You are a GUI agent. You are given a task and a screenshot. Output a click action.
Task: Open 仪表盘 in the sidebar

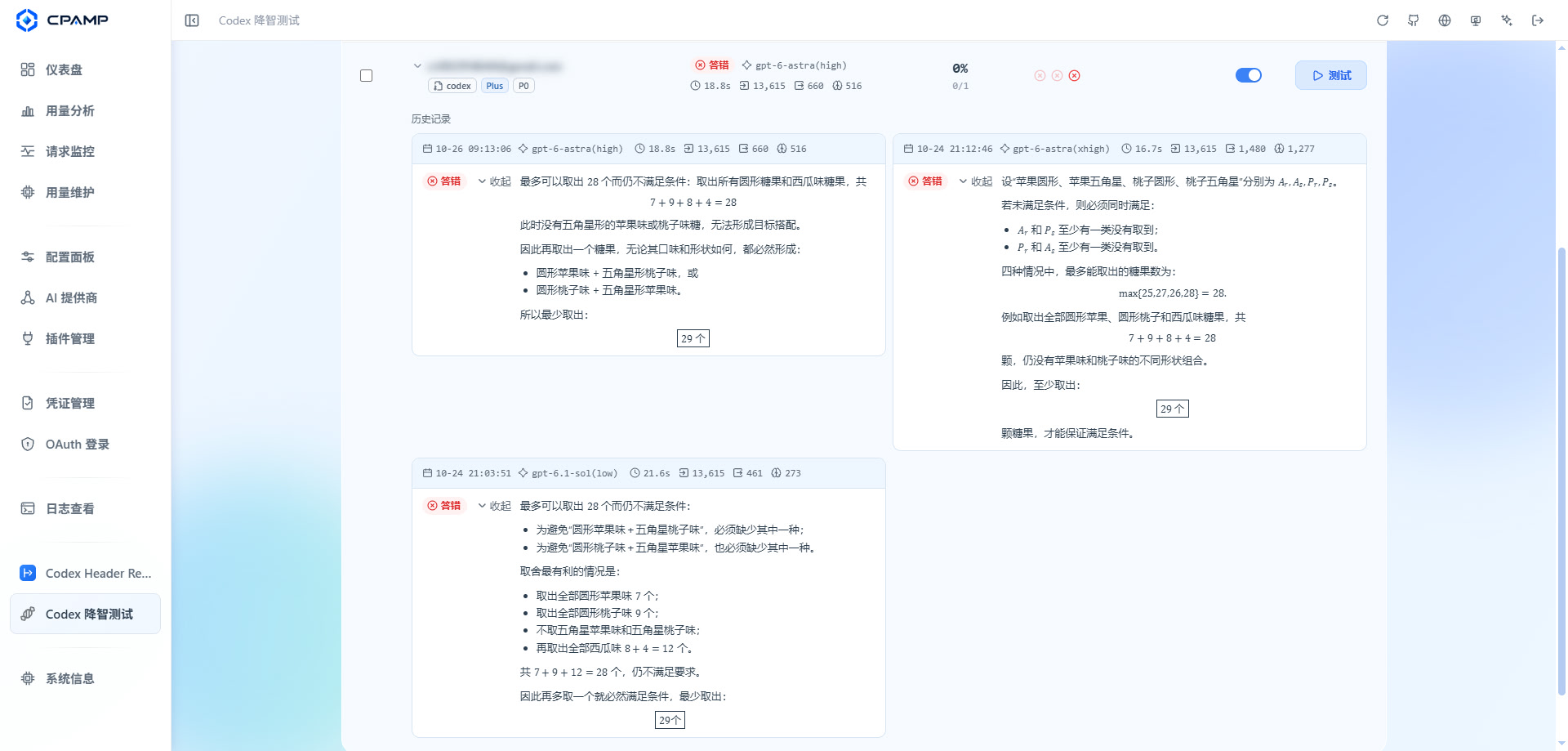pos(85,69)
